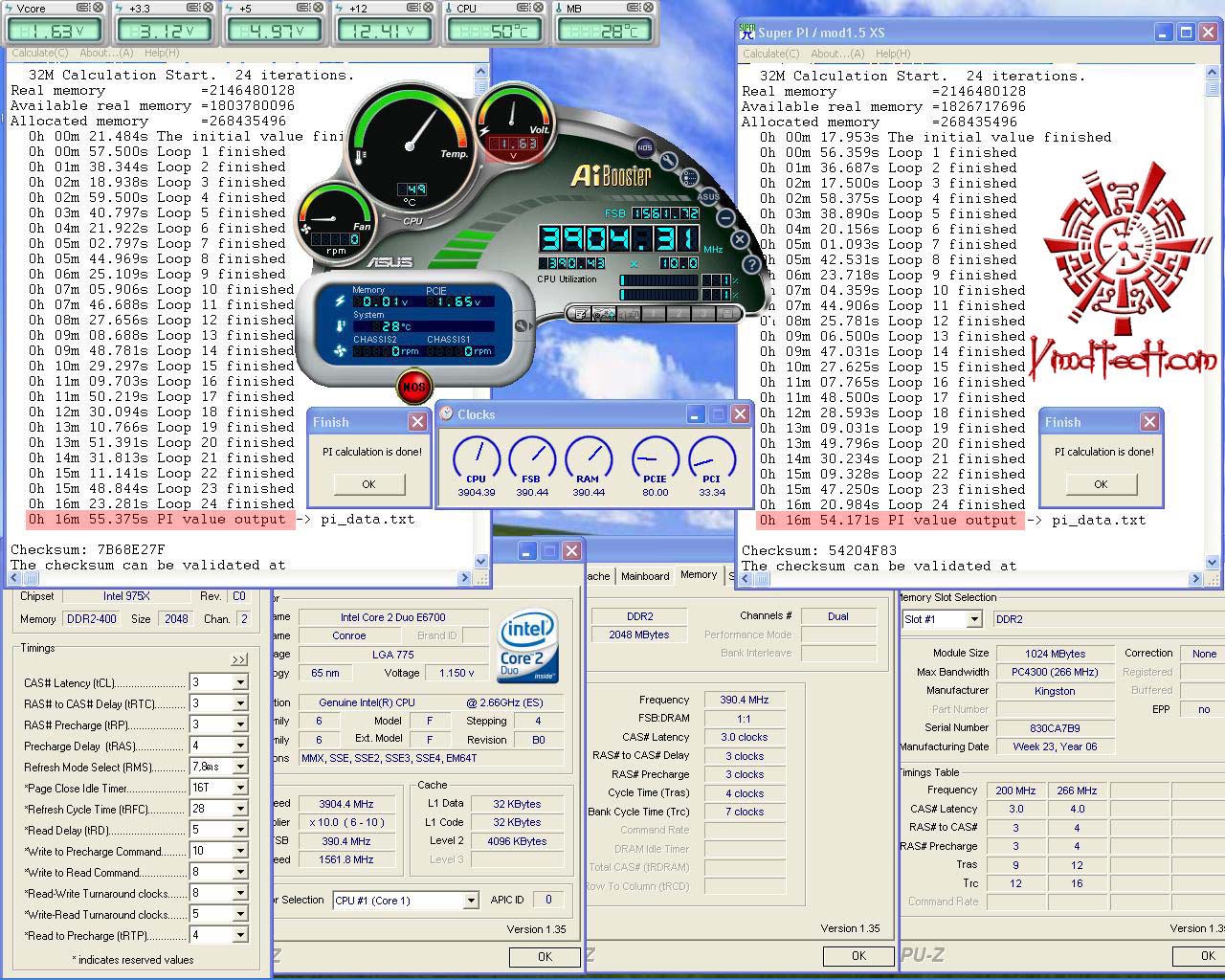The width and height of the screenshot is (1225, 980).
Task: Select preset 1 in AI Booster toolbar
Action: (654, 313)
